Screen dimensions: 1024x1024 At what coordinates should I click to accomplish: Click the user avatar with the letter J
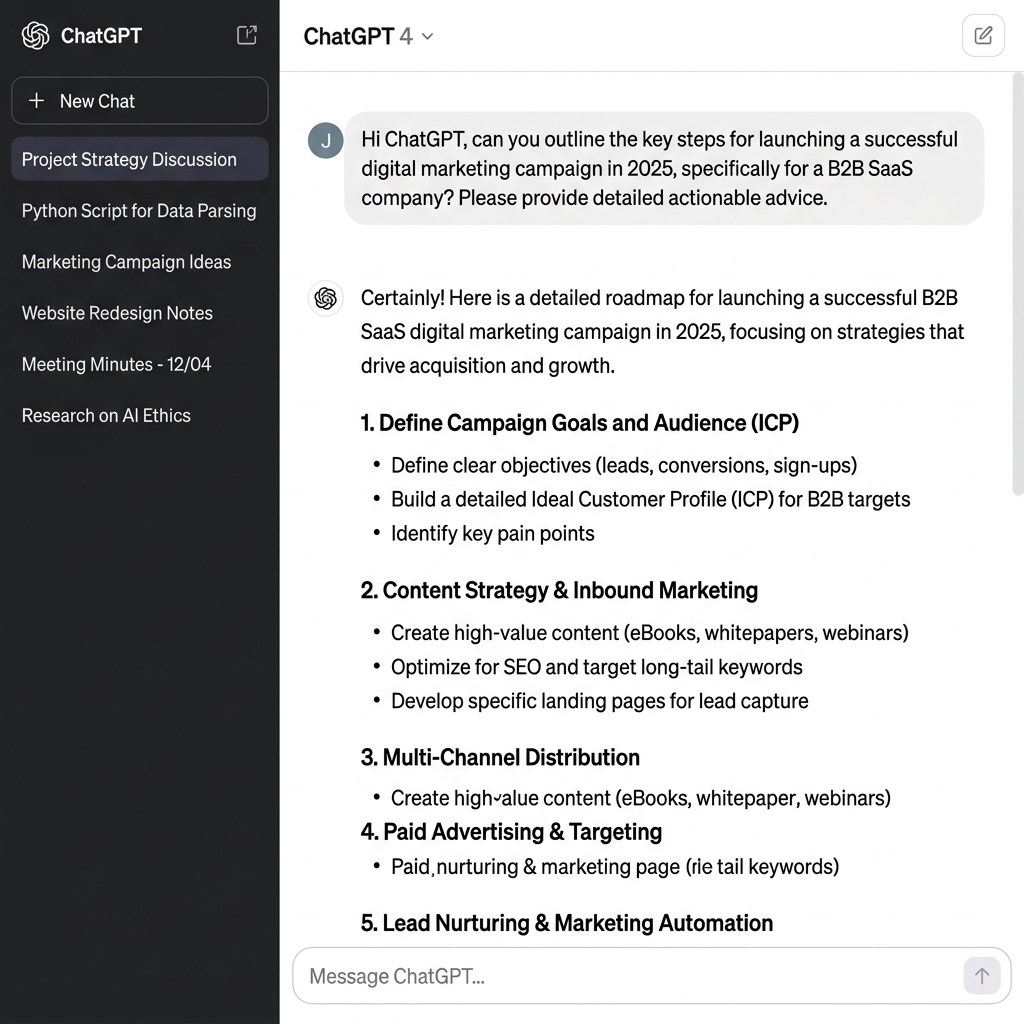(325, 140)
